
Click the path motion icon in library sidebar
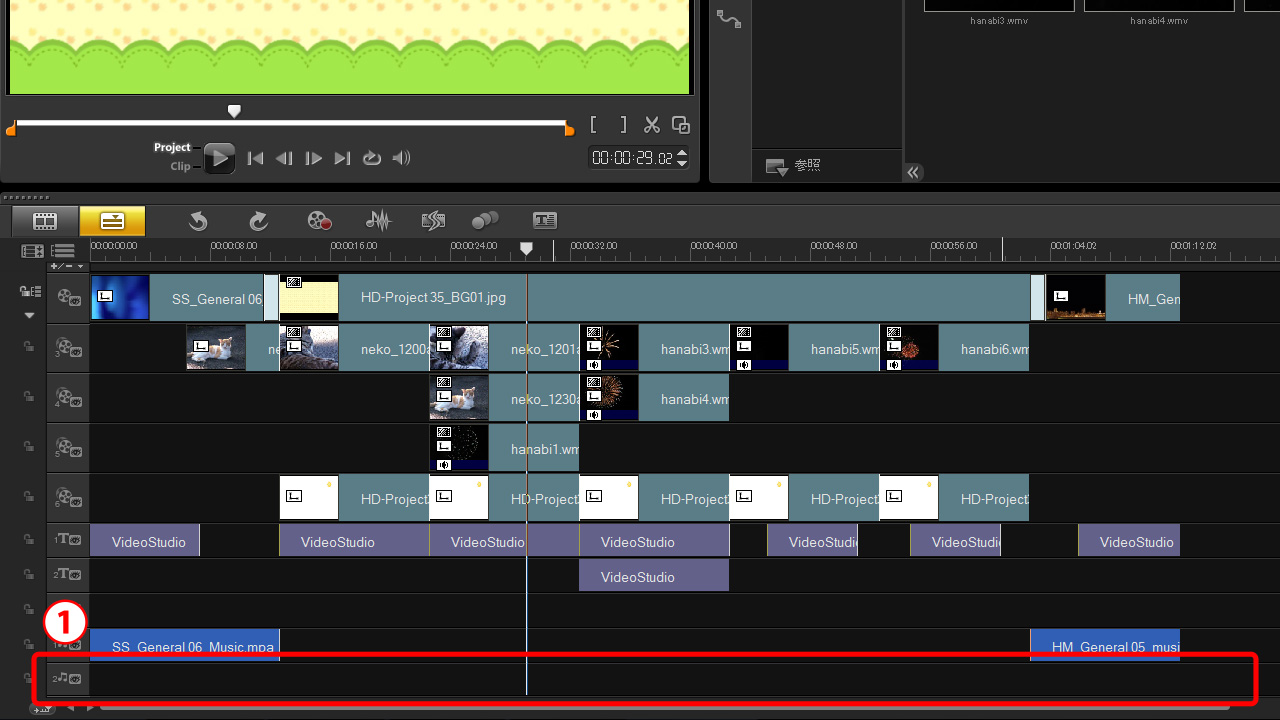tap(729, 19)
